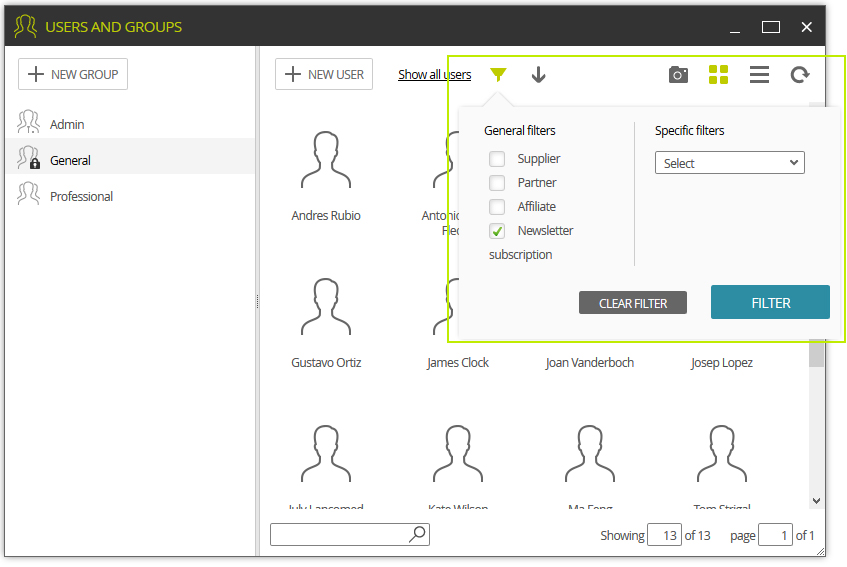Click the scrollbar down arrow
847x567 pixels.
coord(816,501)
